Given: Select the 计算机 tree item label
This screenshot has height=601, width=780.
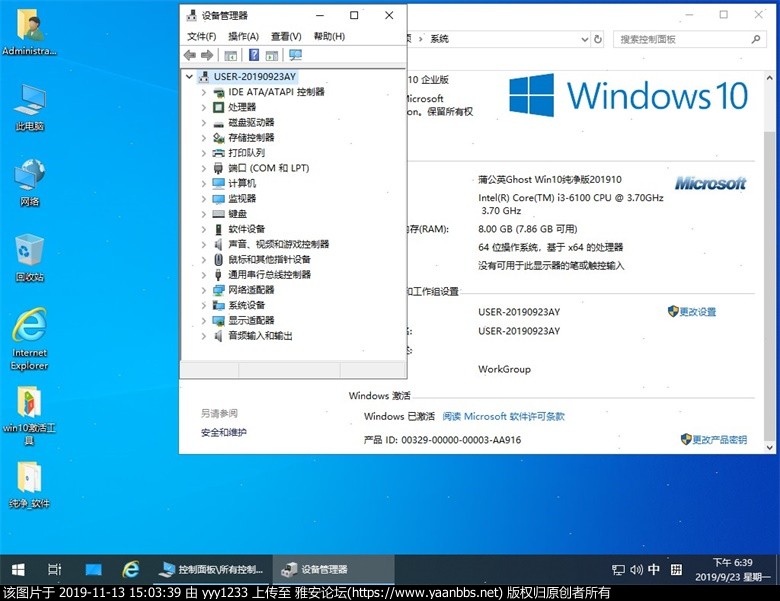Looking at the screenshot, I should (242, 184).
